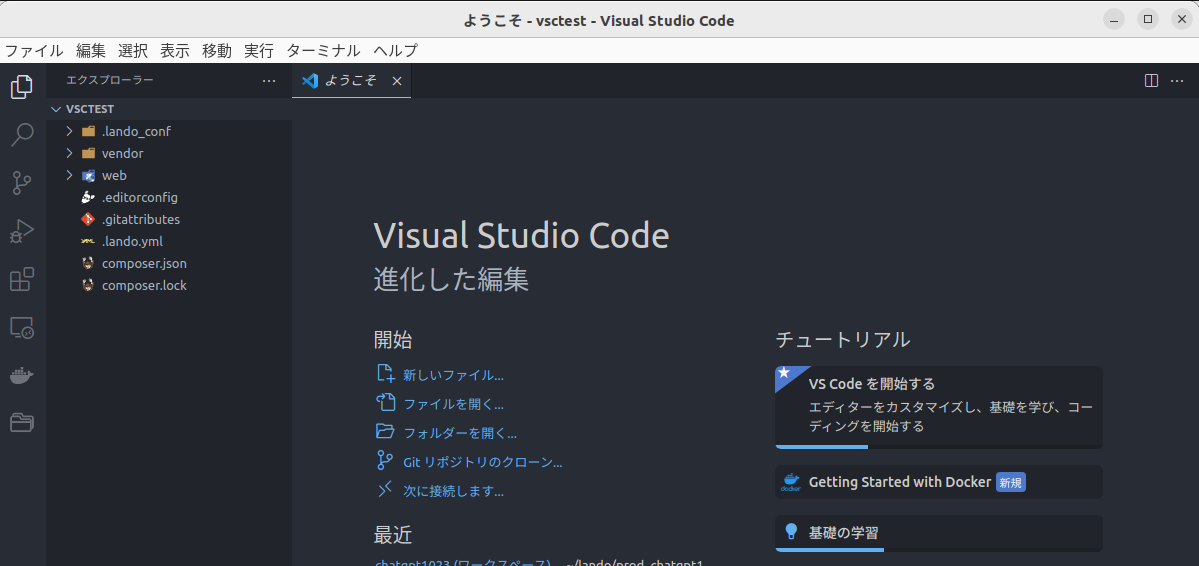Open the Explorer view in activity bar

click(x=21, y=86)
